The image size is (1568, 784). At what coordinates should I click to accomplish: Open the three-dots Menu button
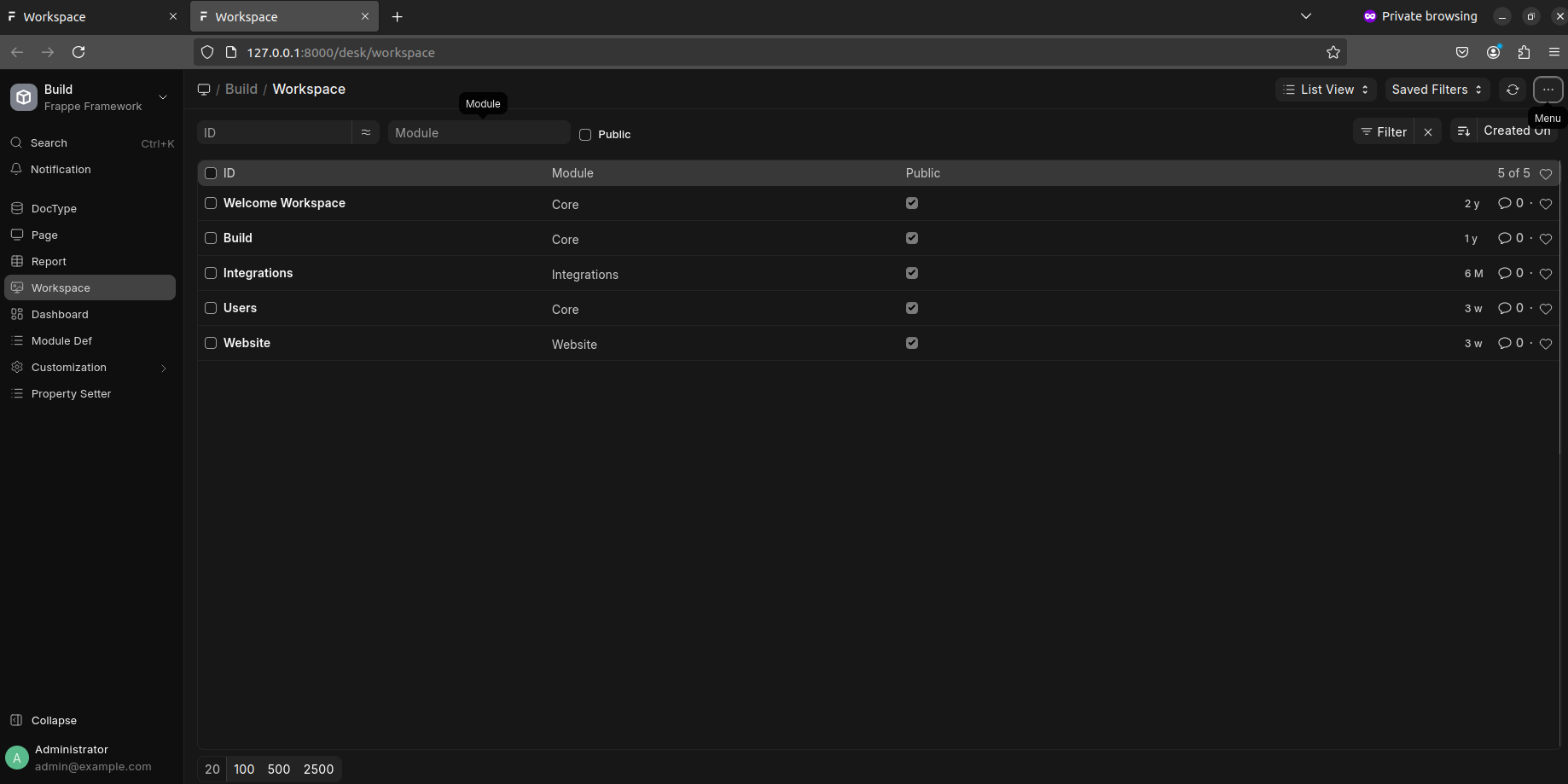coord(1548,90)
